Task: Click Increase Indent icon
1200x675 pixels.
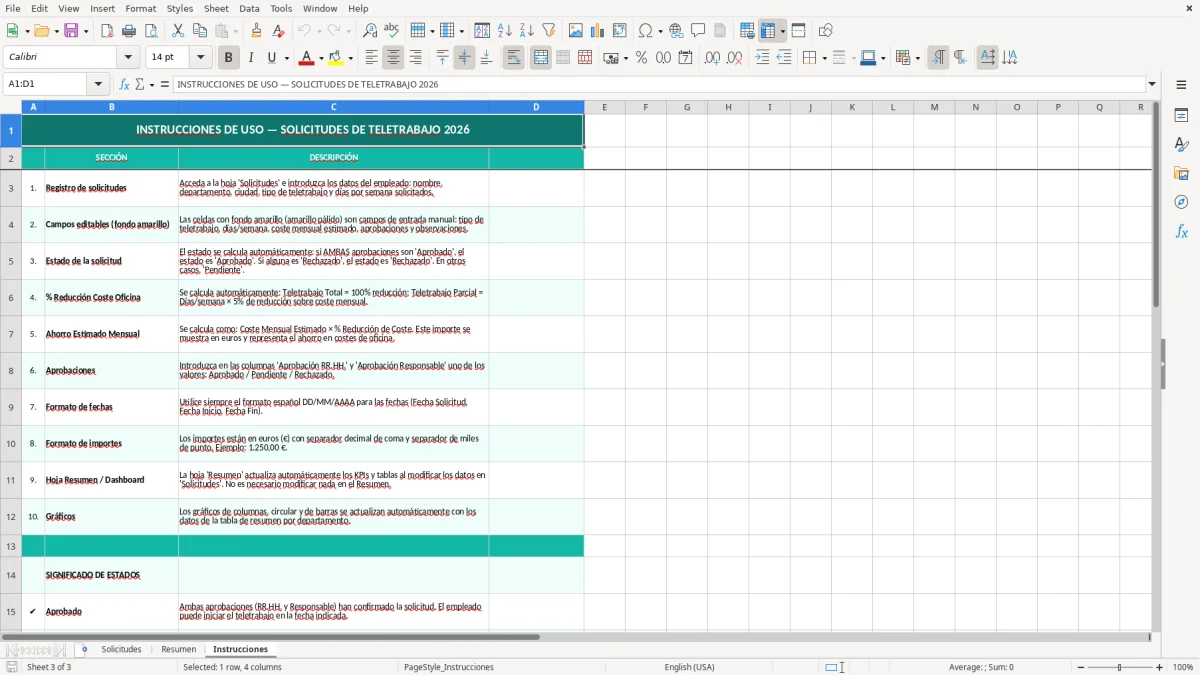Action: click(762, 58)
